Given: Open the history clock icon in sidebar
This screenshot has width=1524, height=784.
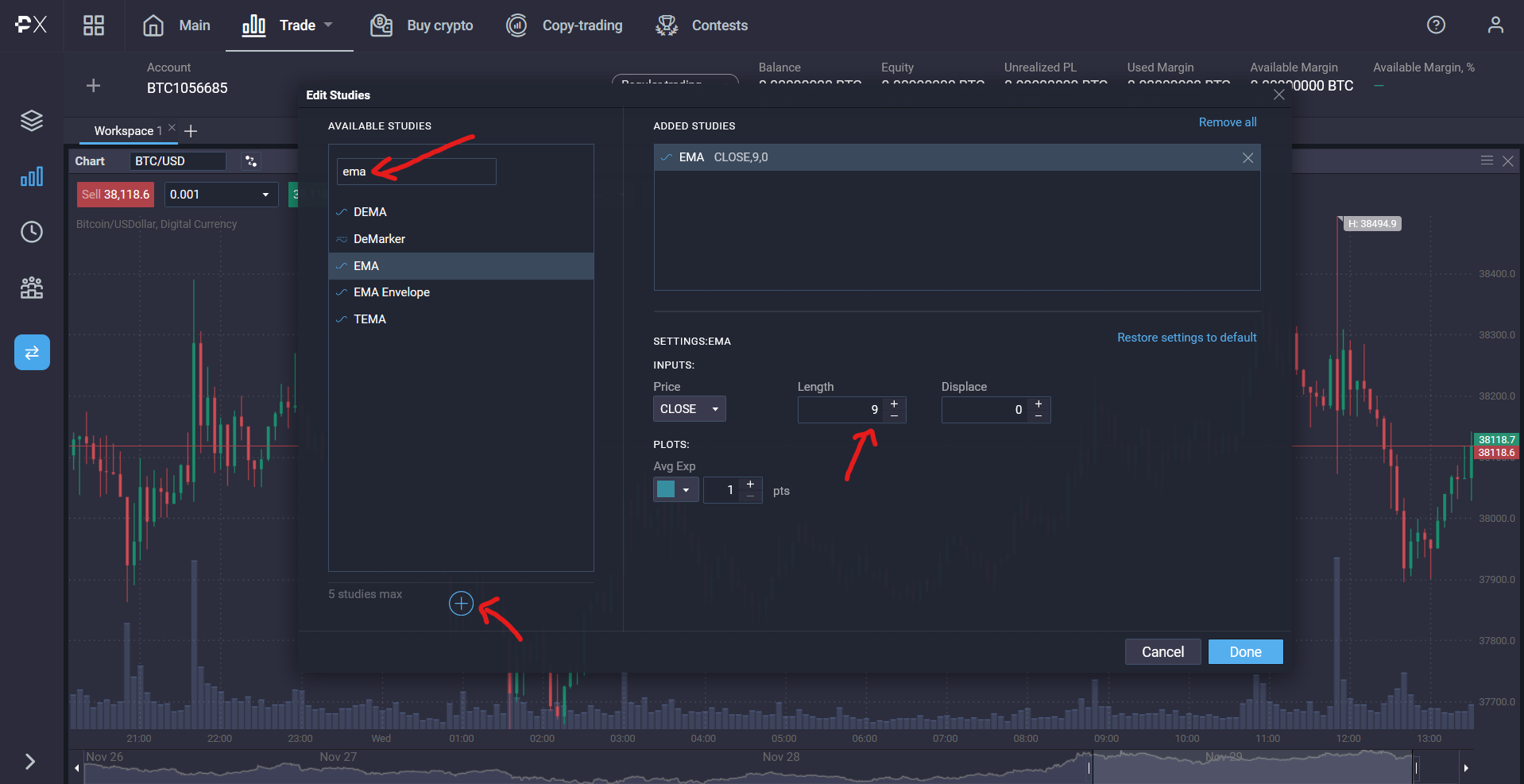Looking at the screenshot, I should point(32,232).
